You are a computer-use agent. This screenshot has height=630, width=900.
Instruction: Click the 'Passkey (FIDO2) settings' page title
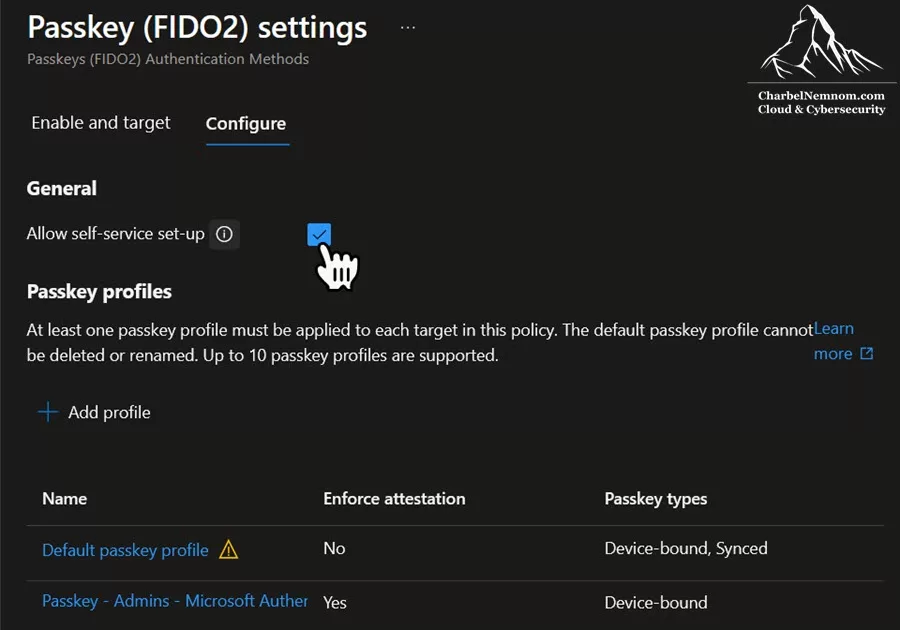197,28
